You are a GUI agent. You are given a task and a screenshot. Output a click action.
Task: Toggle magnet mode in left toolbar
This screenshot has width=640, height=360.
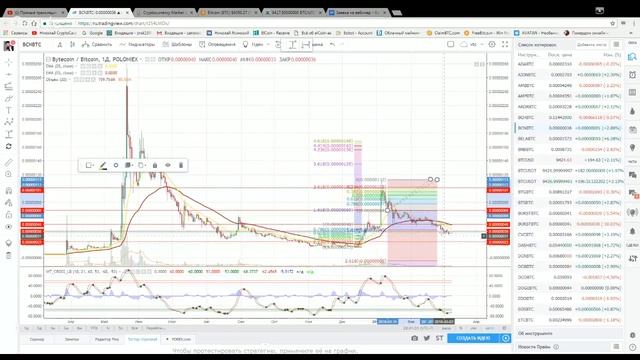coord(9,191)
